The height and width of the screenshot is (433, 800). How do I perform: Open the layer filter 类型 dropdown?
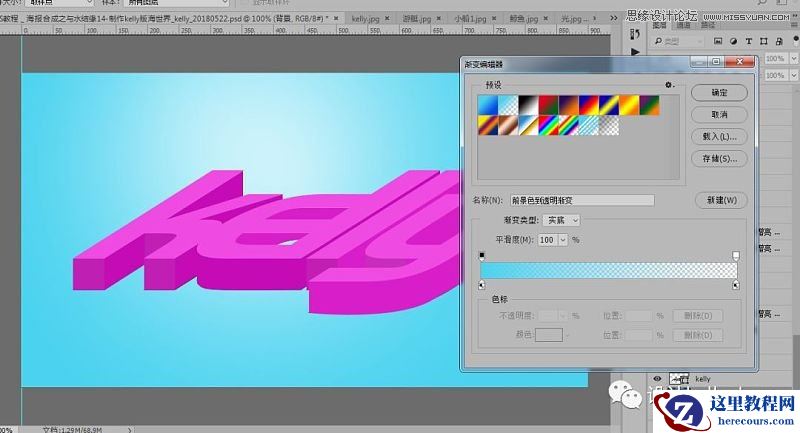(x=681, y=41)
